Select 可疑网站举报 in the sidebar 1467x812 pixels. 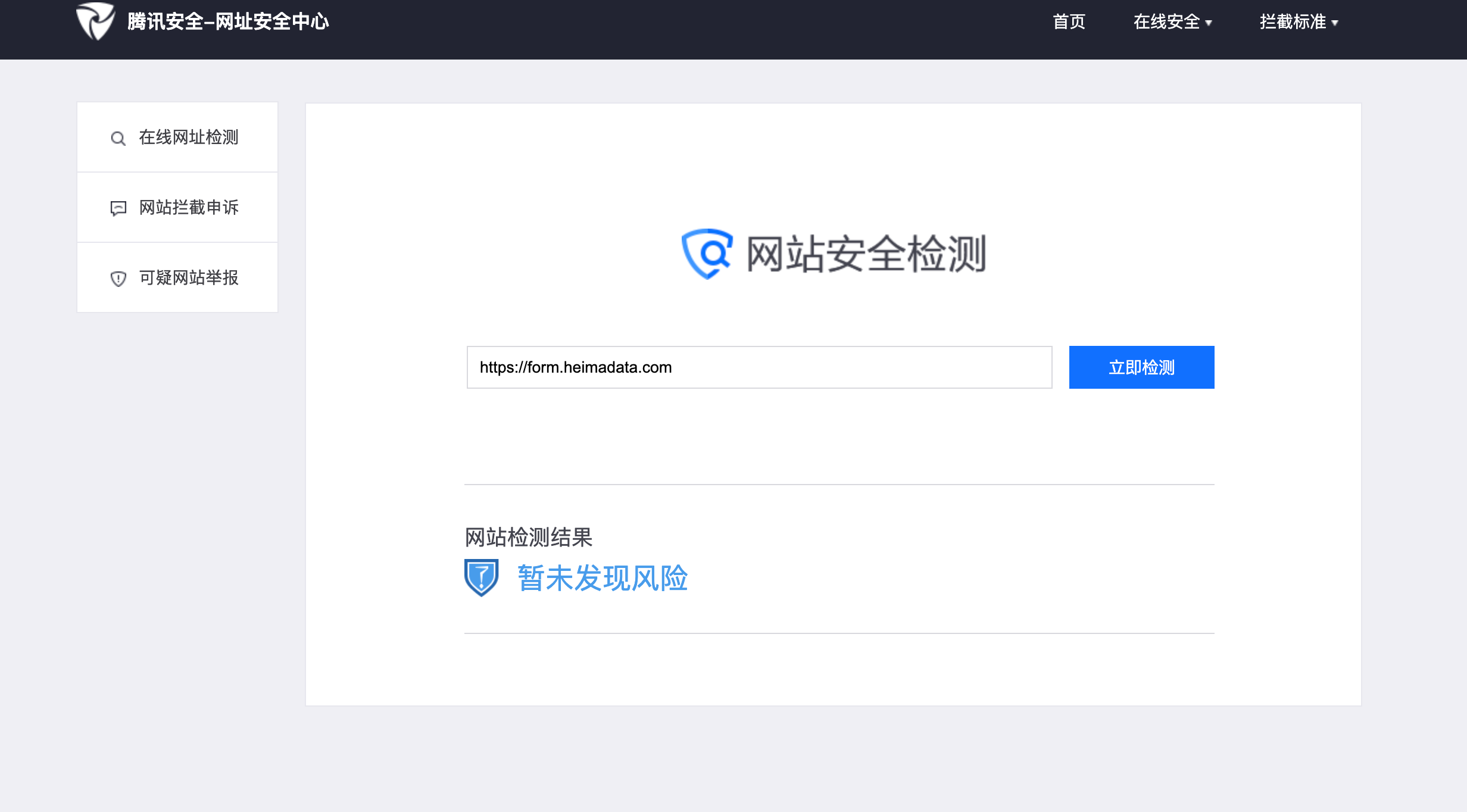(188, 278)
